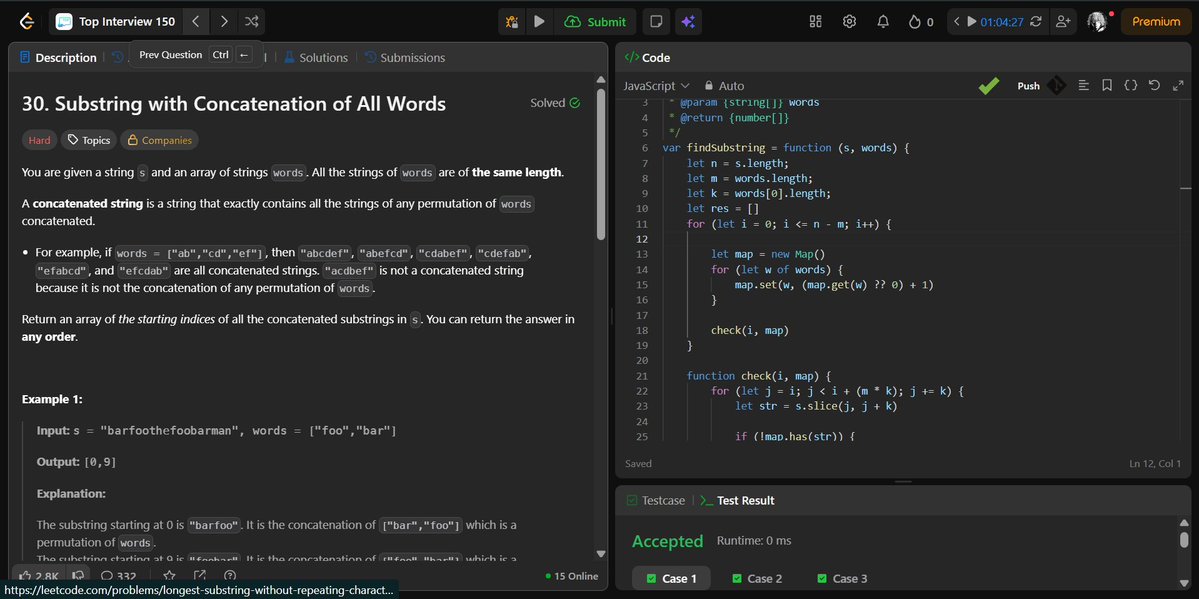Click the Premium button
Image resolution: width=1199 pixels, height=599 pixels.
click(1156, 21)
